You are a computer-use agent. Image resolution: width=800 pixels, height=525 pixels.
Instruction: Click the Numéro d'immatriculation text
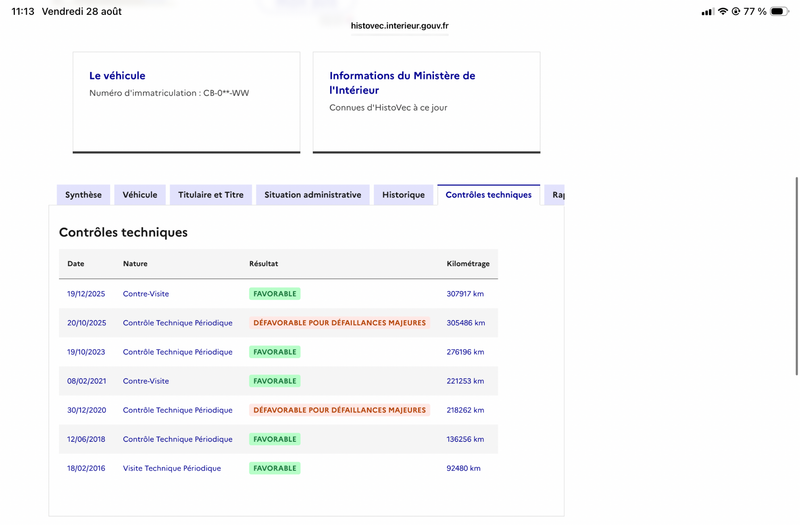click(x=169, y=93)
